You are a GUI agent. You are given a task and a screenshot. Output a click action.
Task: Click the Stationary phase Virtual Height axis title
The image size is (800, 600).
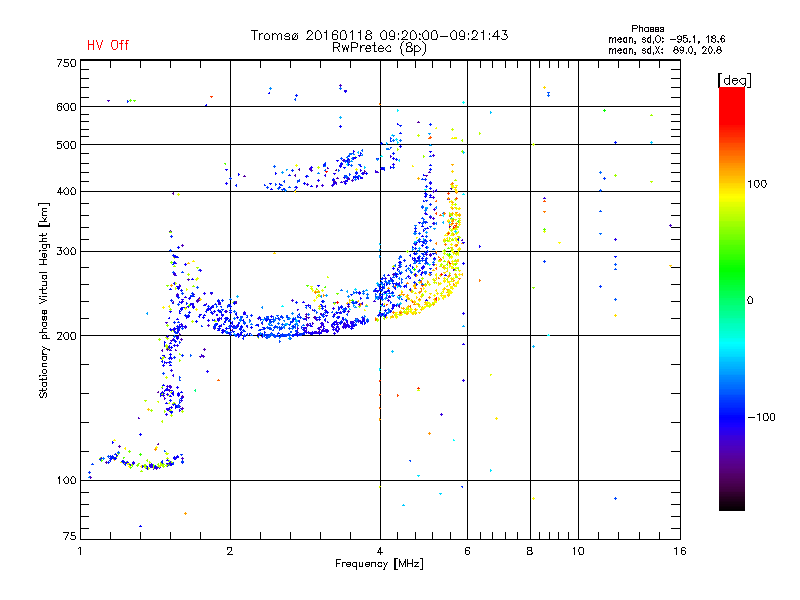pyautogui.click(x=43, y=300)
